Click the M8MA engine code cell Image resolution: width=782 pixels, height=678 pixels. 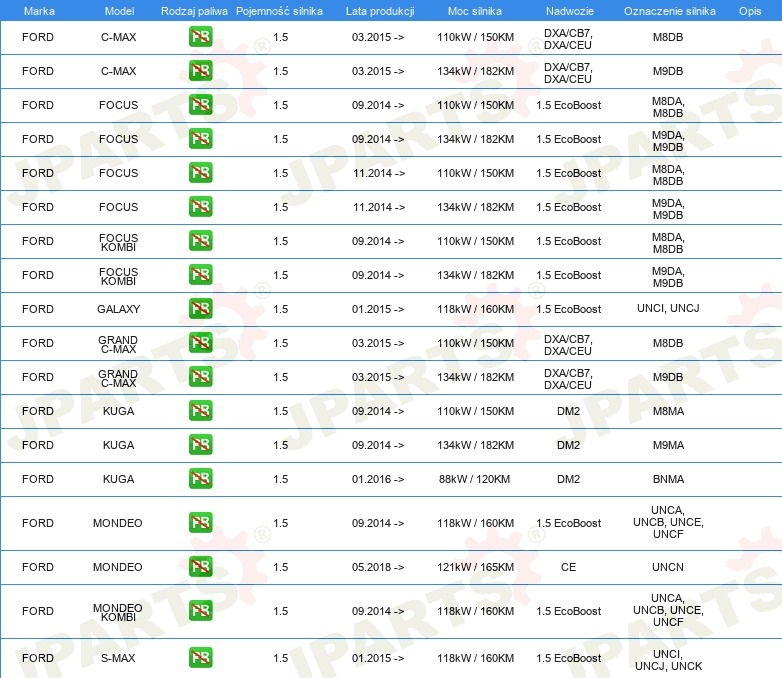pos(668,411)
